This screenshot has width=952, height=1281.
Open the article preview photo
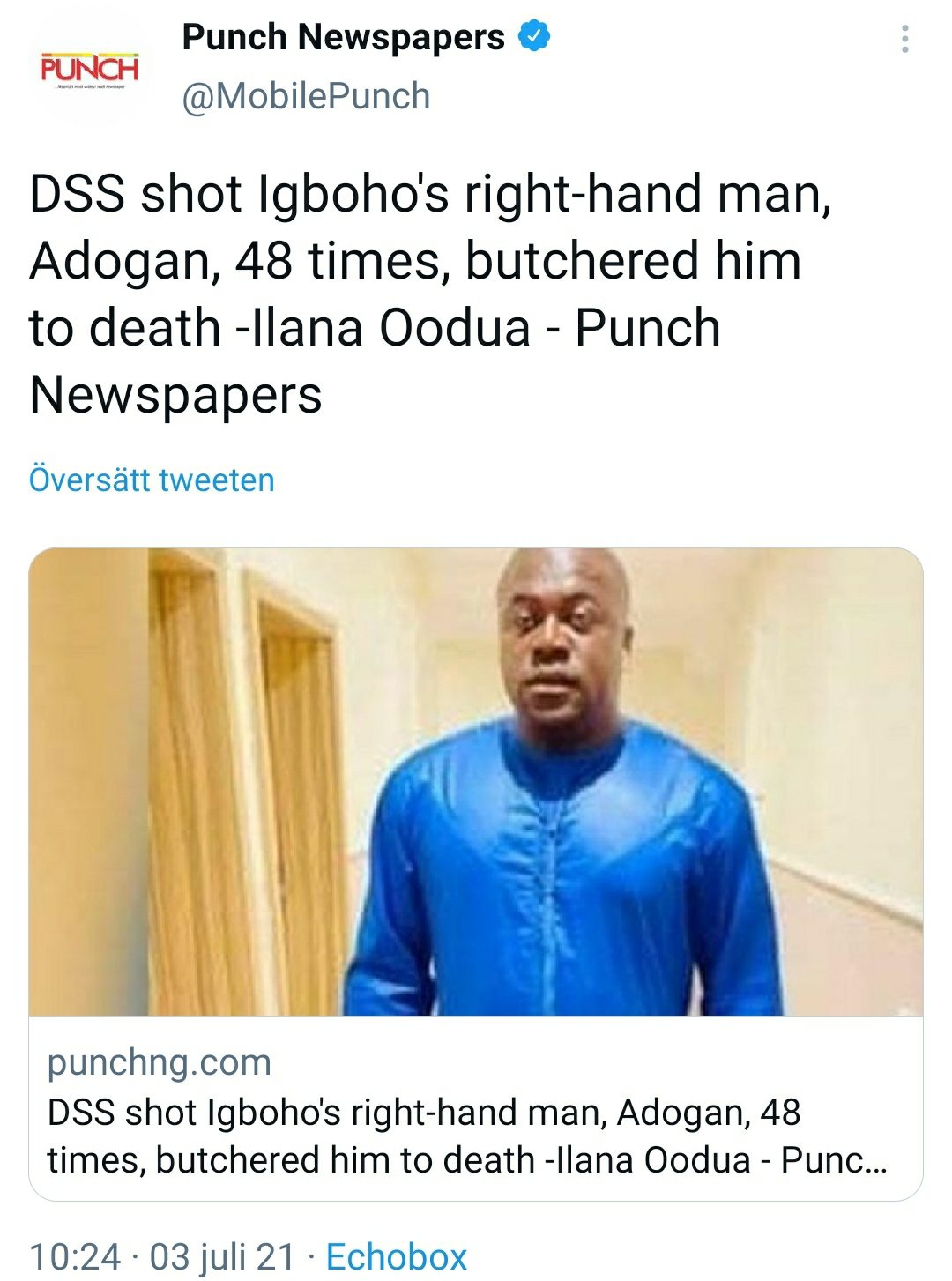pos(476,781)
